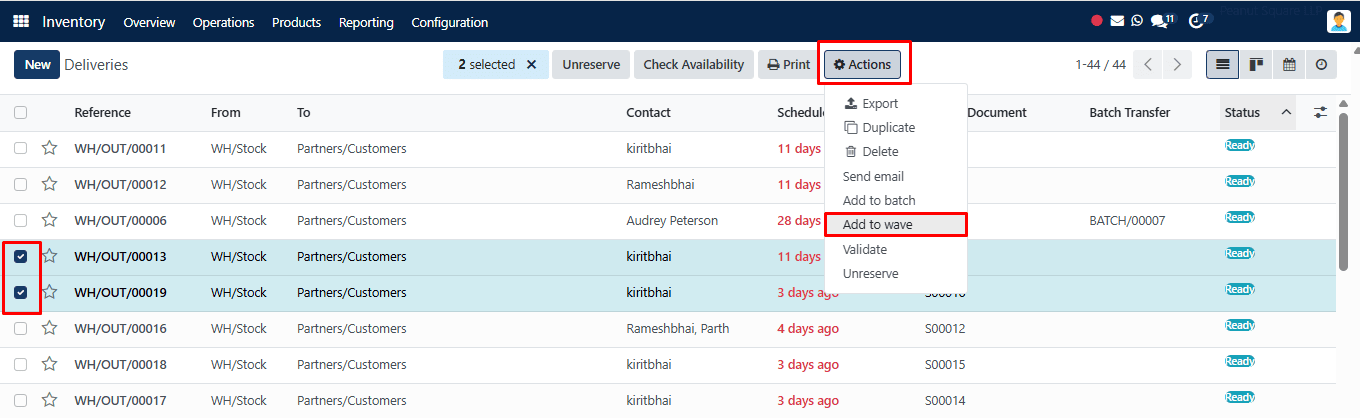This screenshot has height=418, width=1360.
Task: Click the red recording status dot
Action: pyautogui.click(x=1097, y=21)
